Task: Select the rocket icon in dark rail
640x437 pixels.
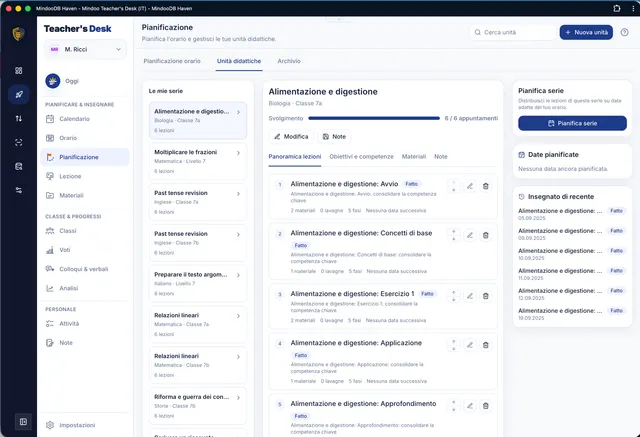Action: pyautogui.click(x=19, y=95)
